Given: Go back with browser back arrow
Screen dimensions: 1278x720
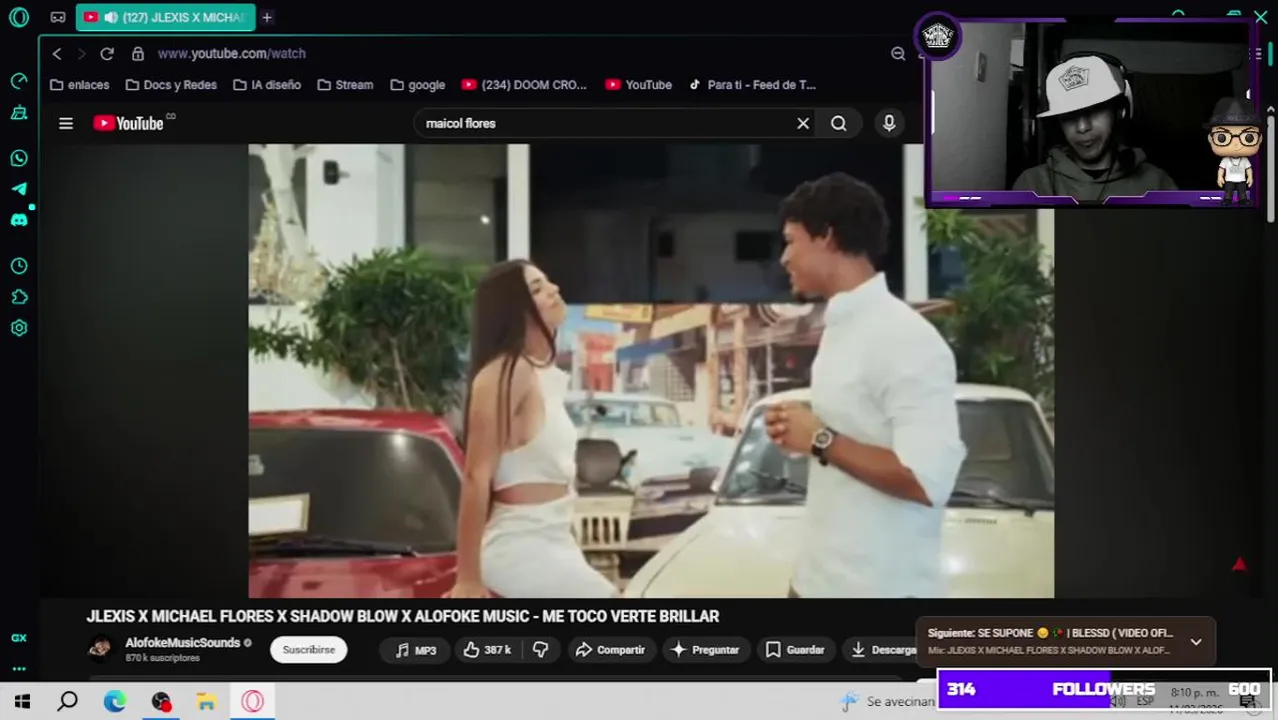Looking at the screenshot, I should click(x=57, y=54).
